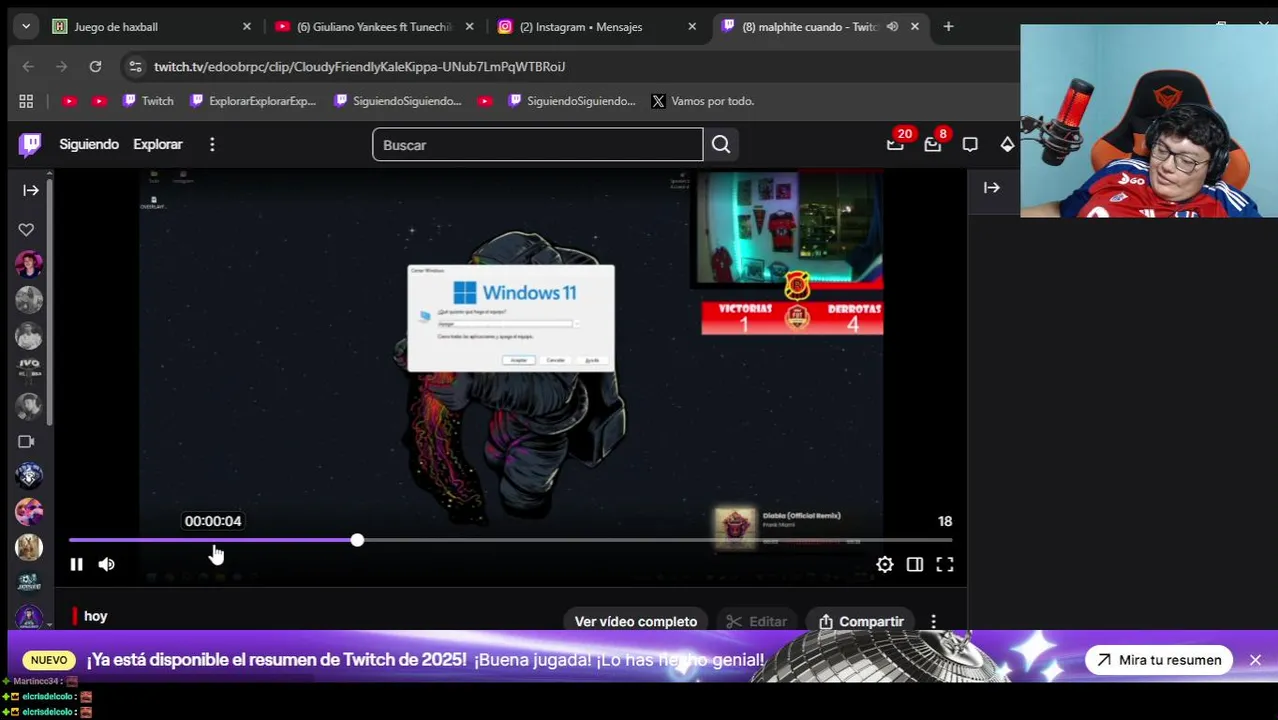Go to the Twitch home logo
1278x720 pixels.
coord(30,145)
